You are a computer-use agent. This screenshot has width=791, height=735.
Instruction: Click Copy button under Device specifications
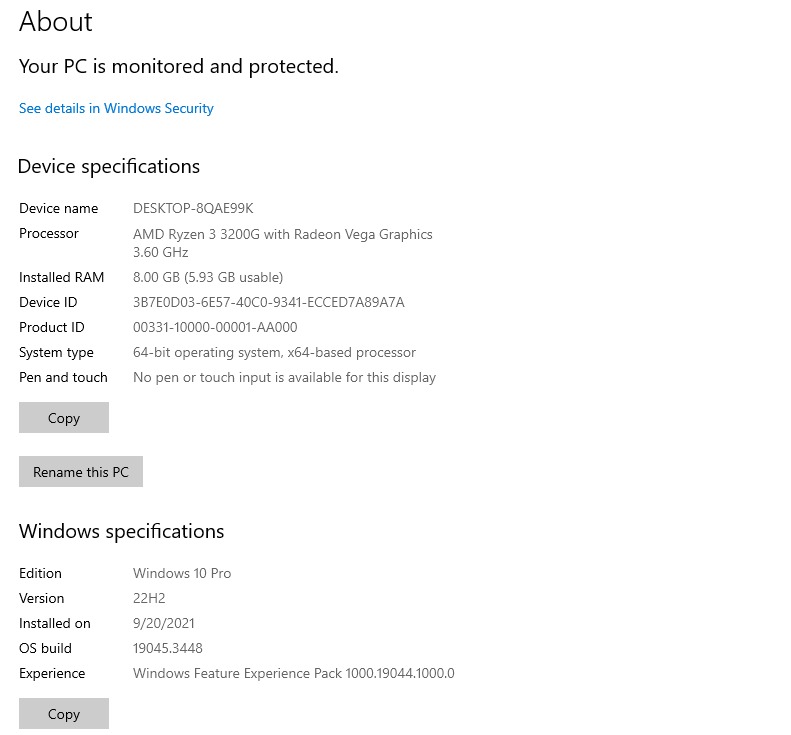pos(63,418)
